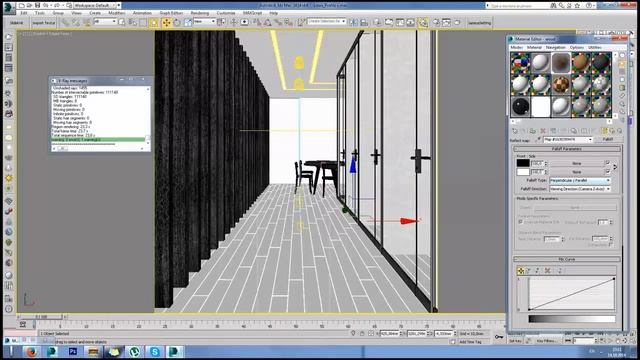This screenshot has height=360, width=640.
Task: Click the Windows Start button
Action: (11, 352)
